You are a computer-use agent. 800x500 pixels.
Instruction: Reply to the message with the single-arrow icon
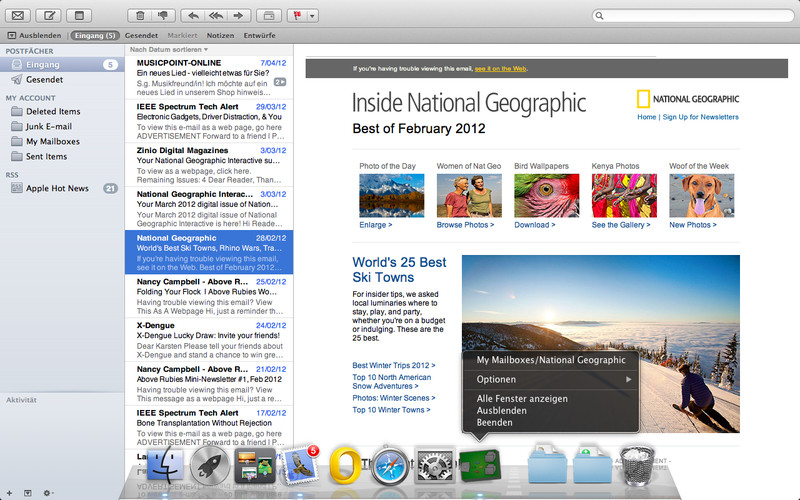pos(193,15)
